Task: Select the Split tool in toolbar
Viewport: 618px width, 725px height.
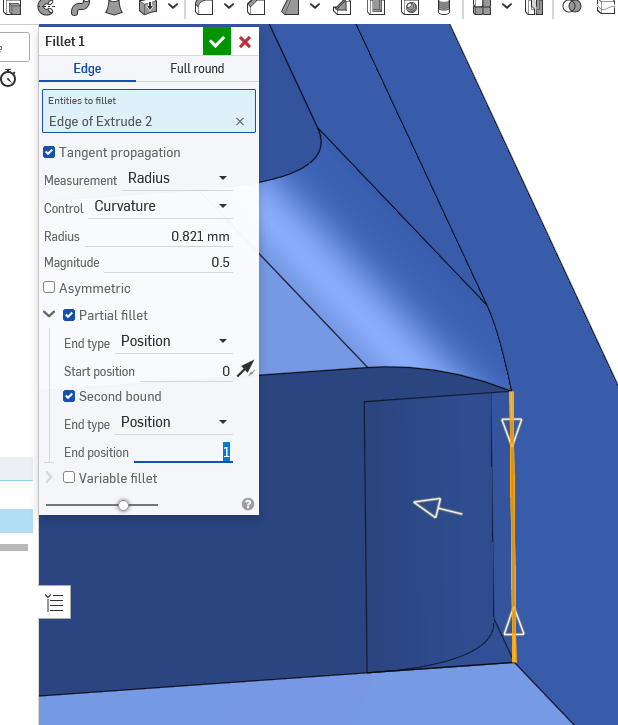Action: [606, 7]
